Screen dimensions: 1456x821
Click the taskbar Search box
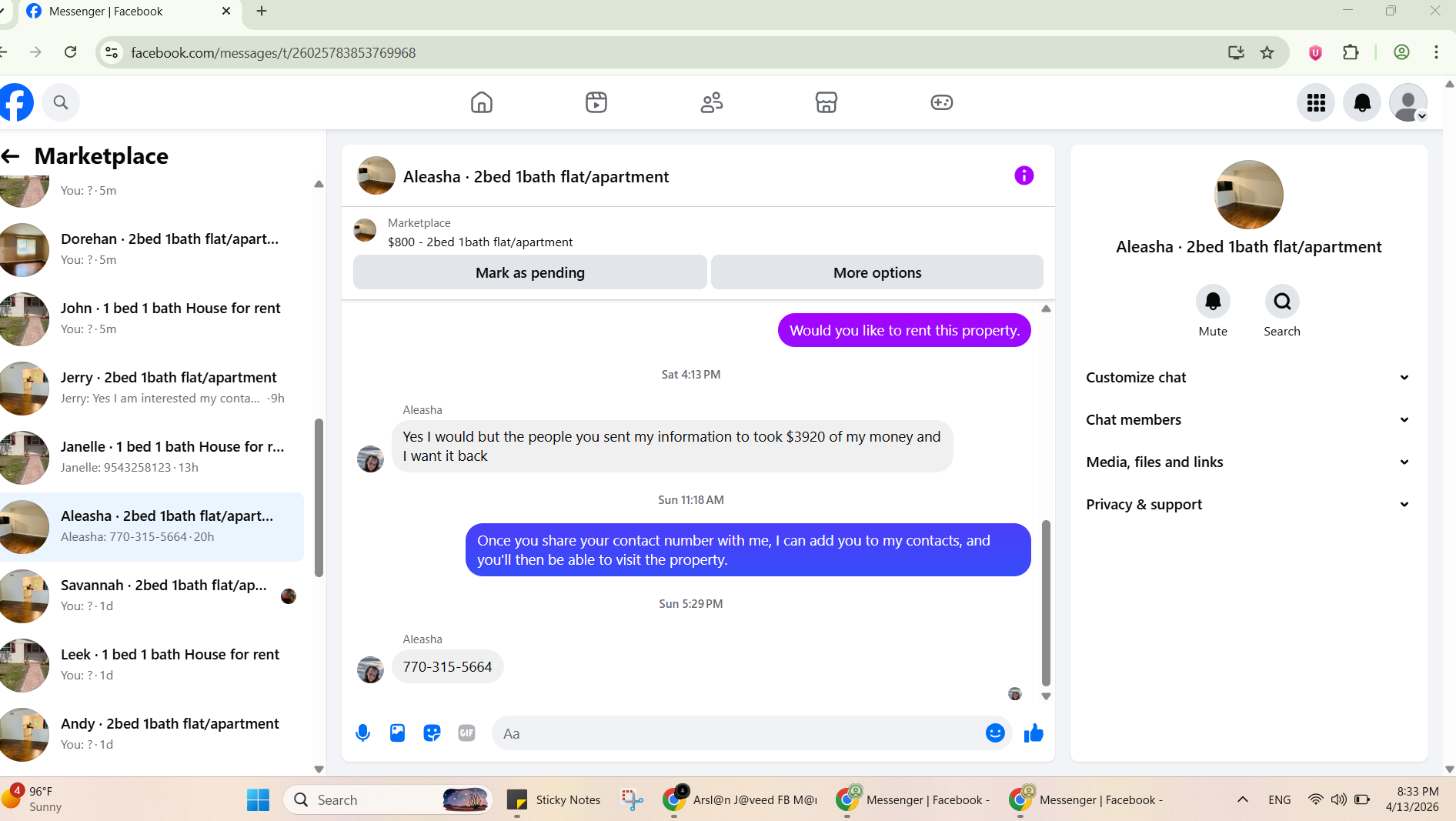(388, 800)
